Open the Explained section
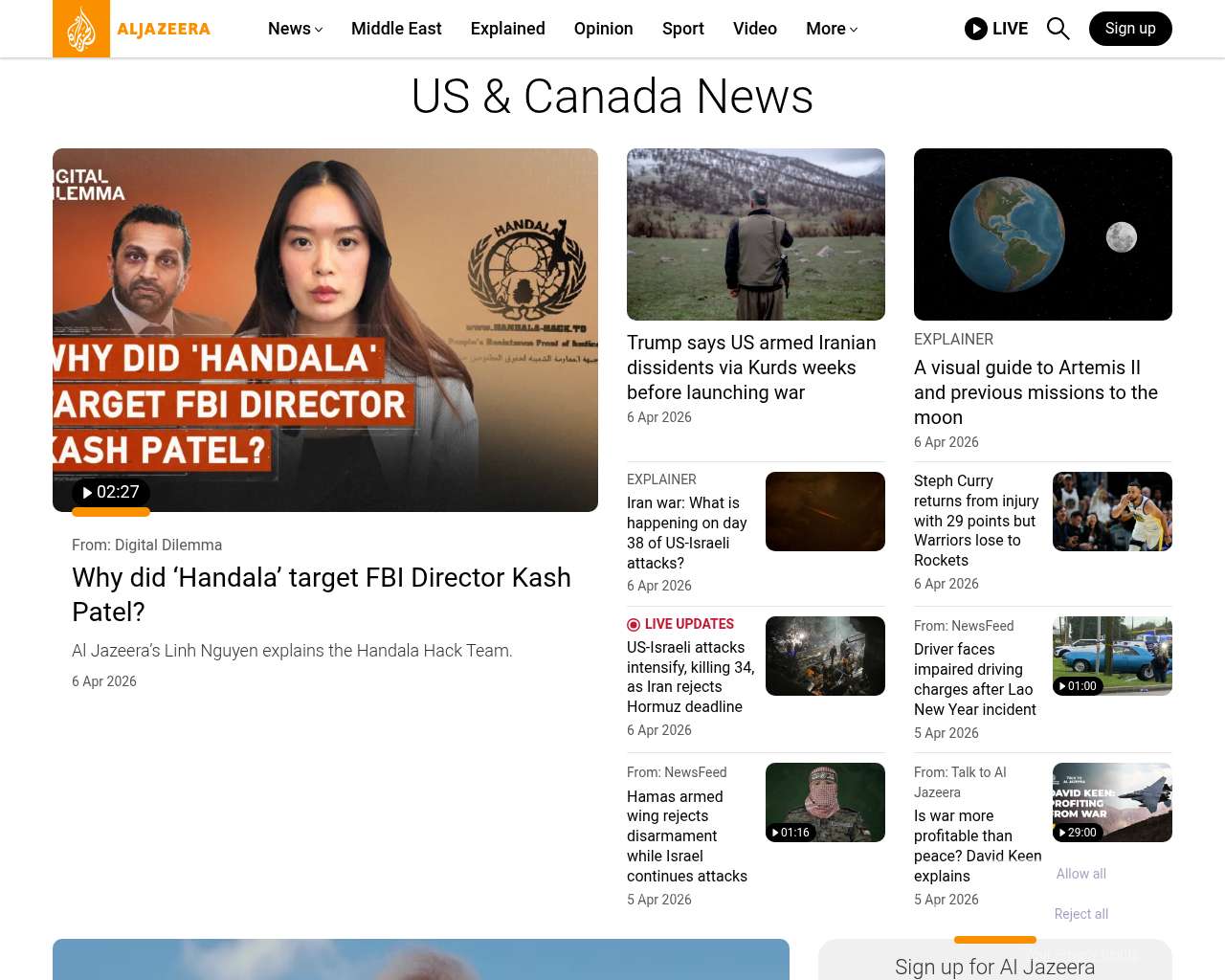1225x980 pixels. (508, 29)
